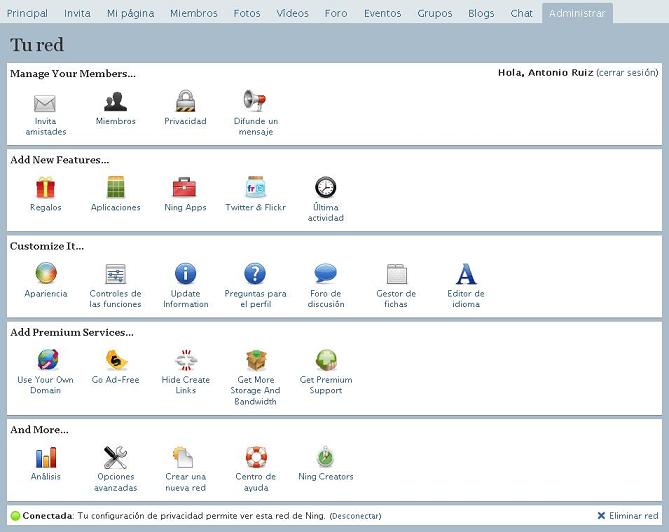Open Análisis bar chart icon
The image size is (669, 532).
tap(45, 458)
